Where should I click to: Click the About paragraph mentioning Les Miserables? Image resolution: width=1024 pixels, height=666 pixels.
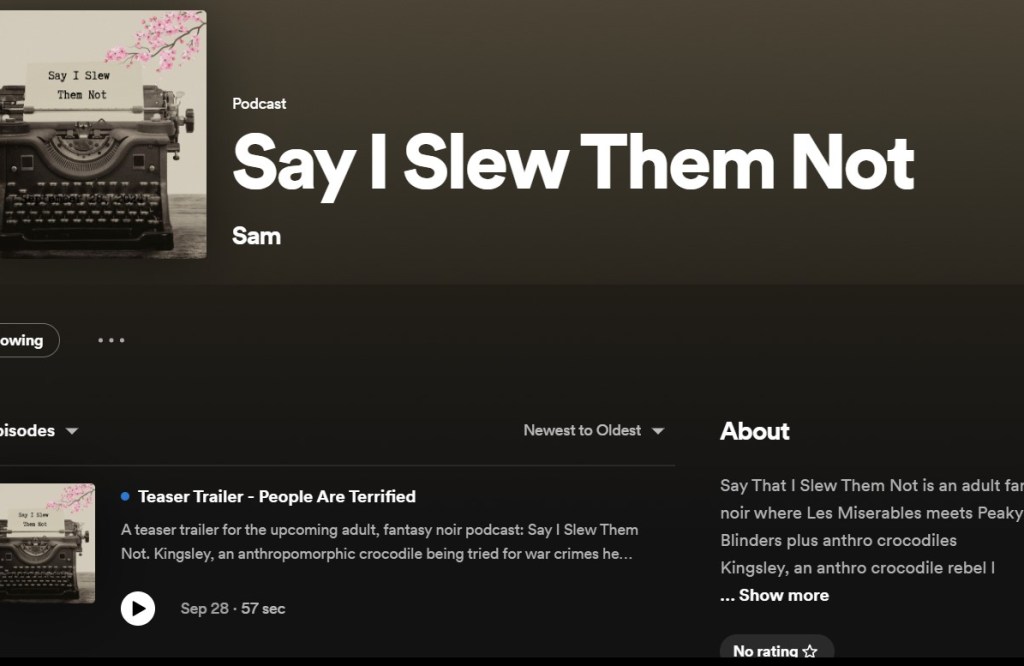tap(870, 526)
